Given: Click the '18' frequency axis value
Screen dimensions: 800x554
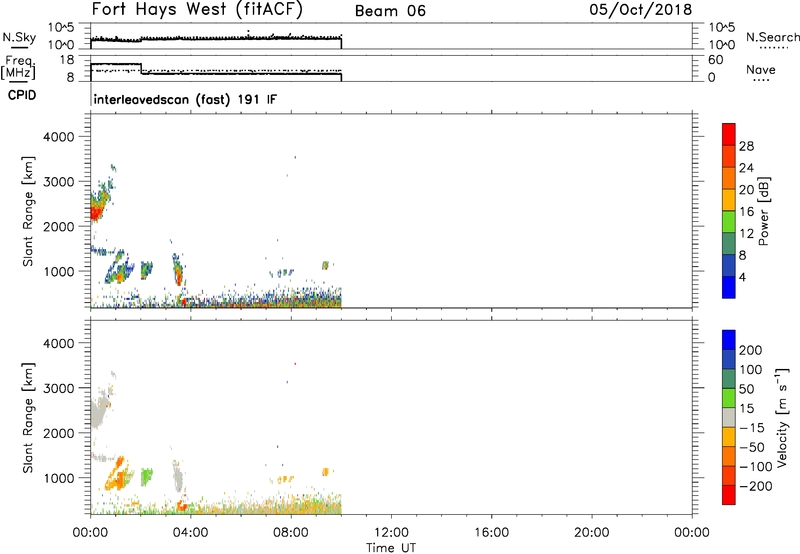Looking at the screenshot, I should click(67, 60).
